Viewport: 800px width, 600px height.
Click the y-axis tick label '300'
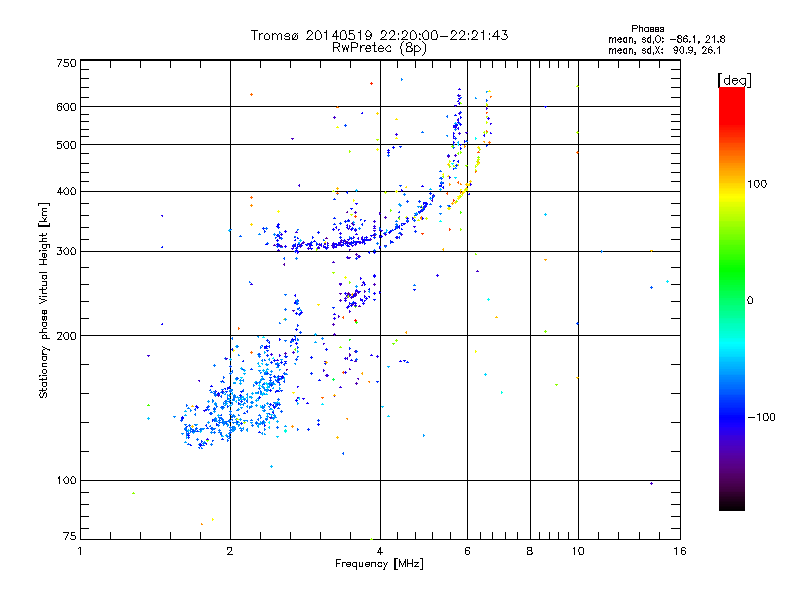pos(67,252)
